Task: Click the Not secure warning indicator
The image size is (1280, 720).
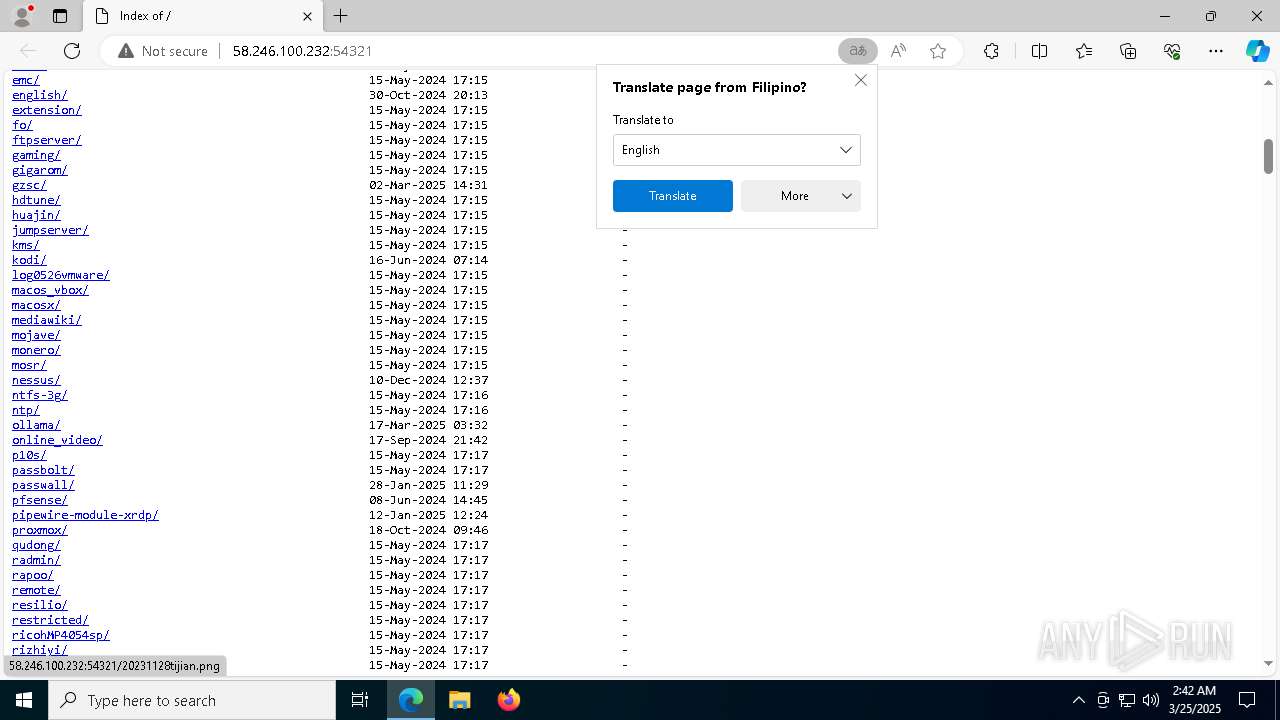Action: 163,51
